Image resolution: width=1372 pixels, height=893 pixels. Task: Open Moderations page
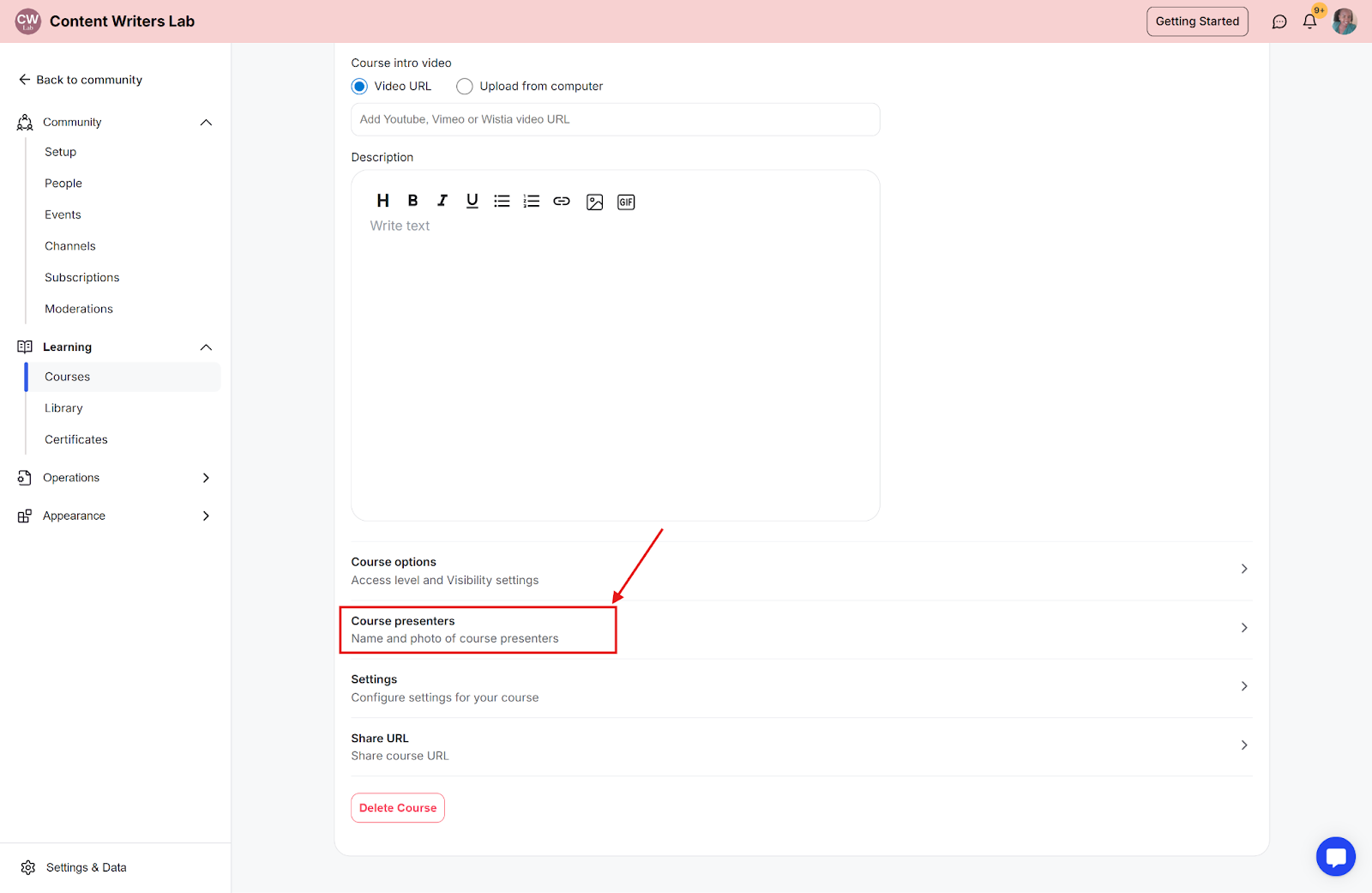pos(79,309)
